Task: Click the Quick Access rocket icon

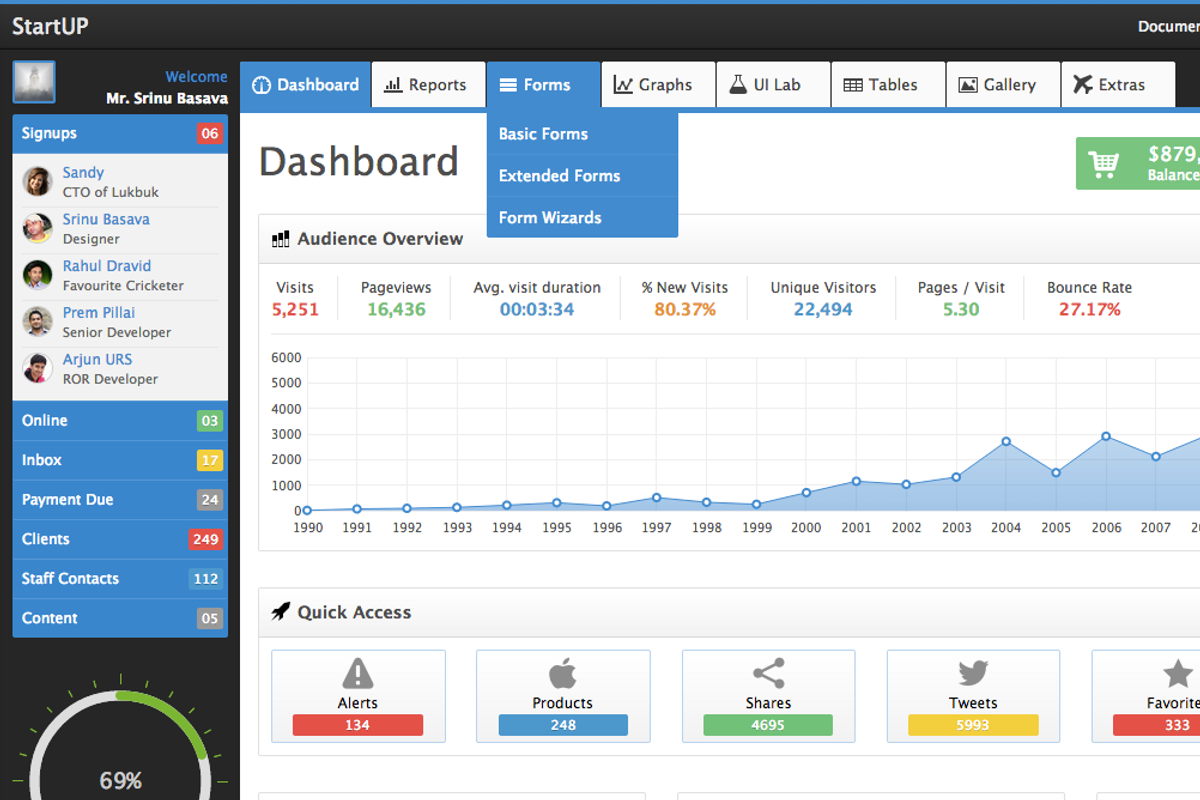Action: (281, 612)
